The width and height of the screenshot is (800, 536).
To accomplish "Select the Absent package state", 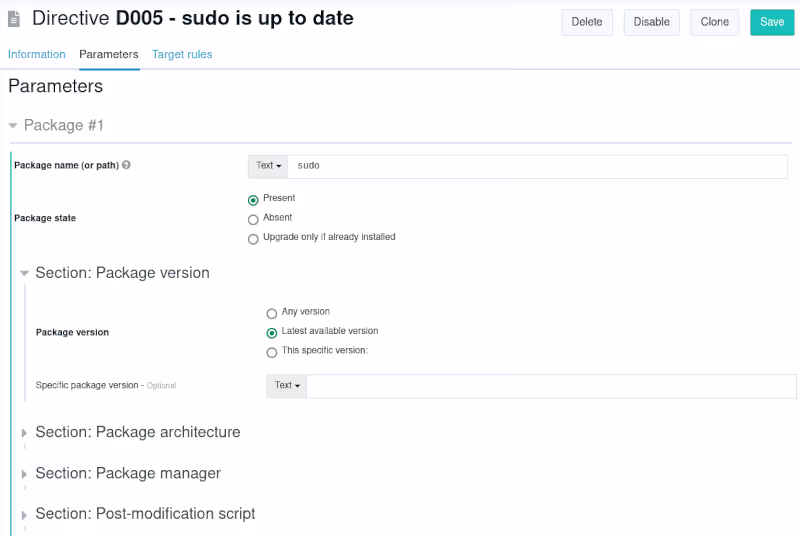I will pos(253,219).
